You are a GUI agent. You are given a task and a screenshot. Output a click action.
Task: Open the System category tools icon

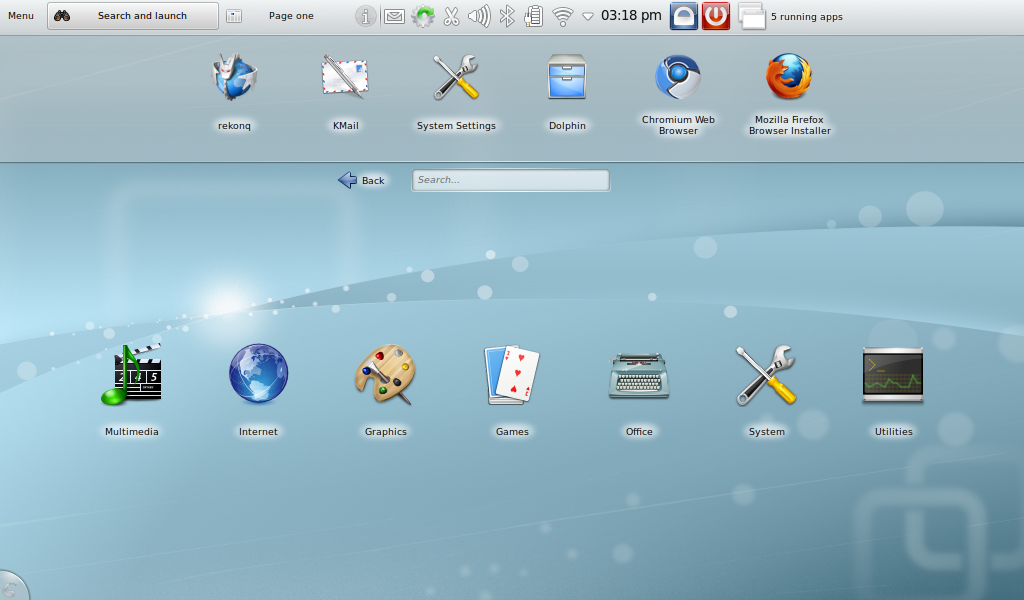tap(766, 375)
